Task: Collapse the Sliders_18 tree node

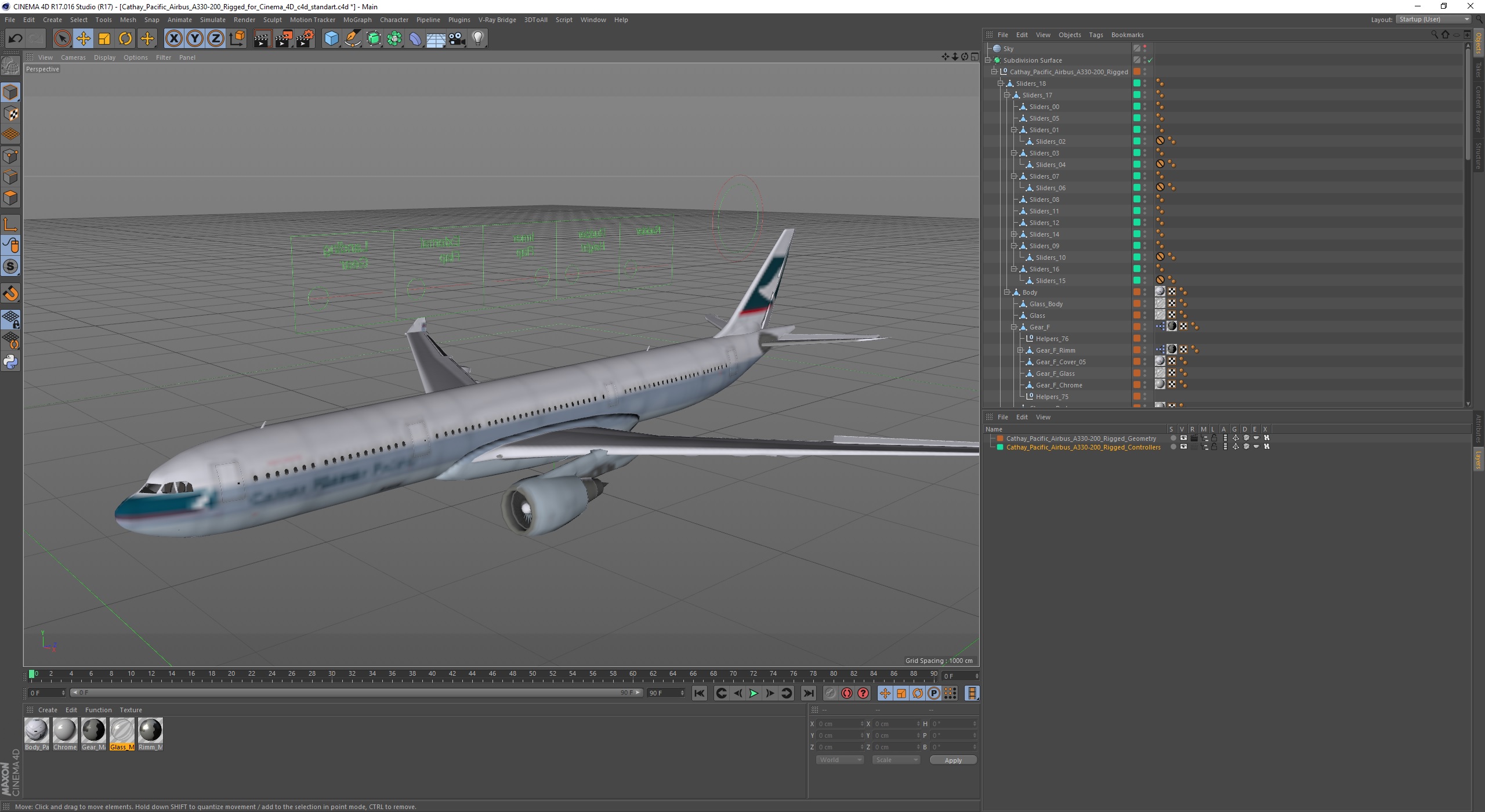Action: pos(1001,84)
